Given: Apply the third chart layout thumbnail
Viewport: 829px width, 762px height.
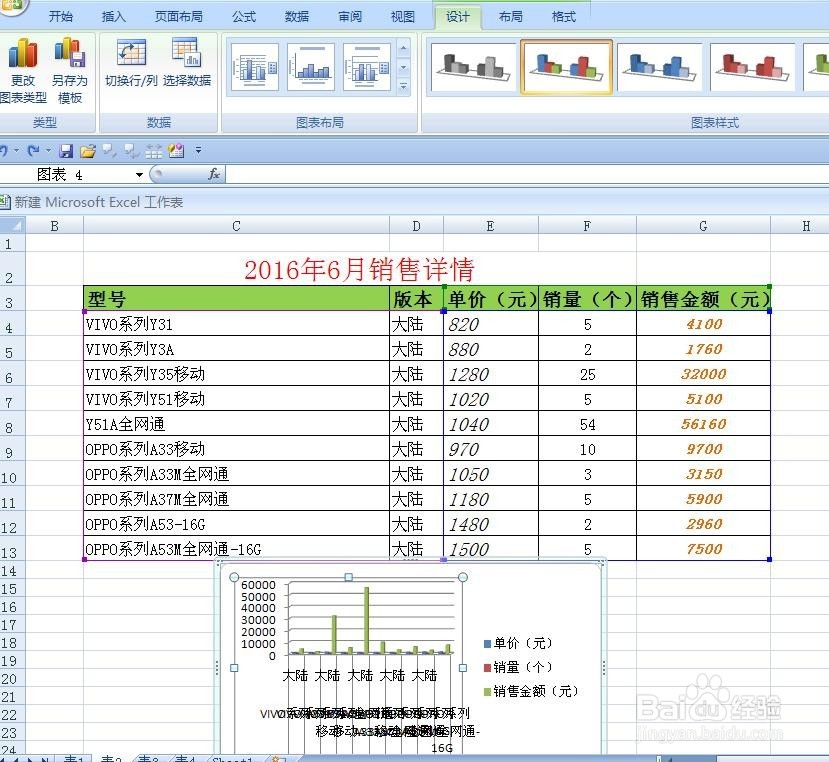Looking at the screenshot, I should tap(367, 67).
